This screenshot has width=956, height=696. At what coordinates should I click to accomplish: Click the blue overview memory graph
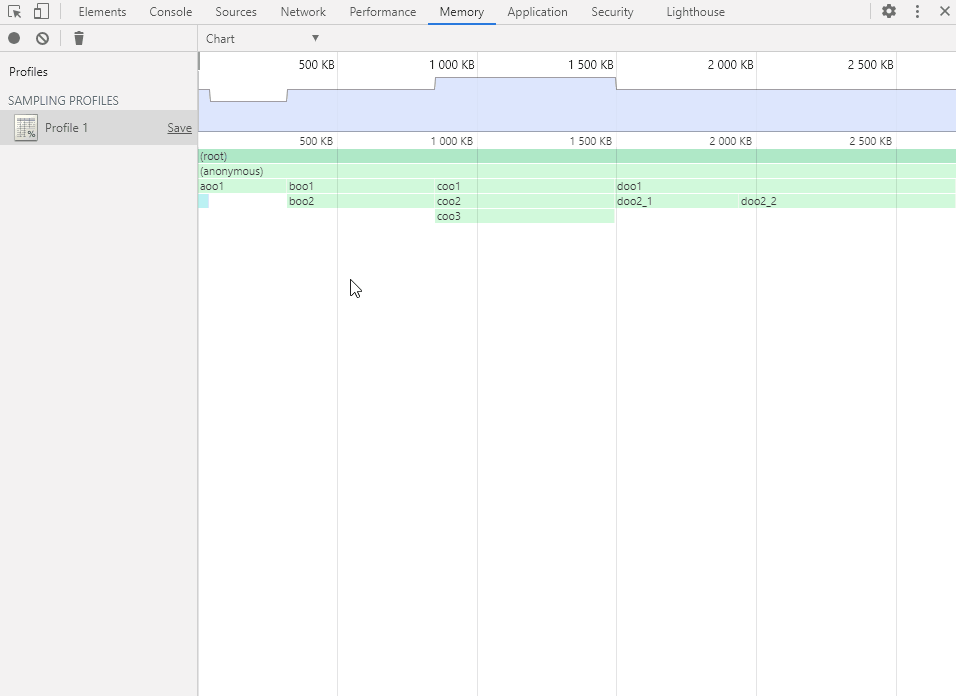pyautogui.click(x=577, y=104)
